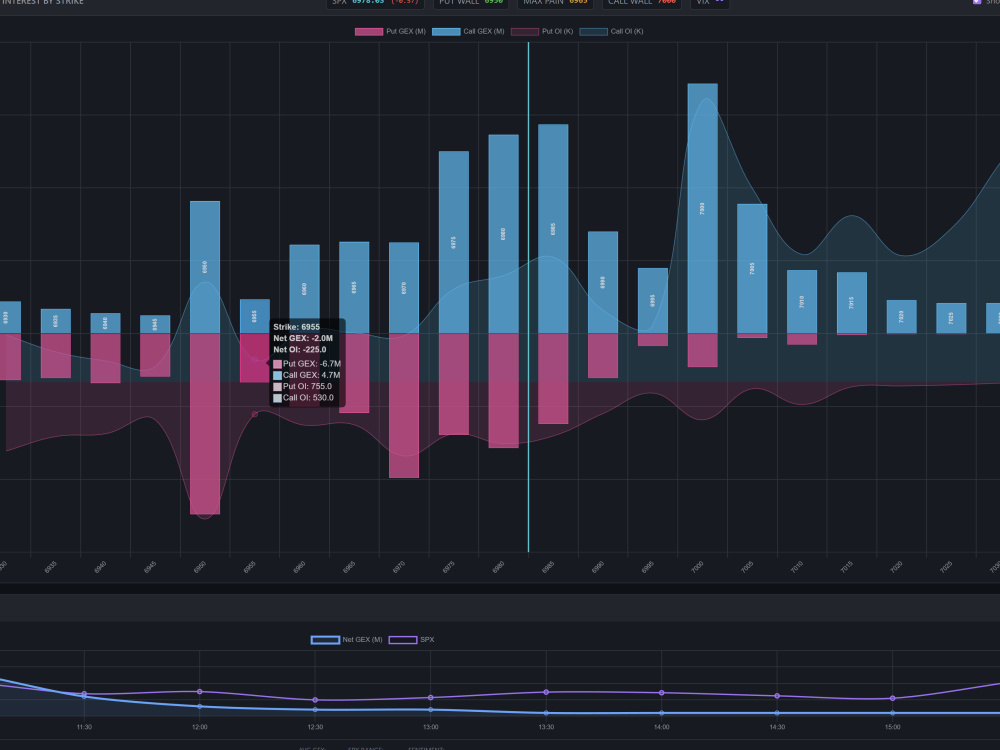Screen dimensions: 1000x750
Task: Toggle the Call GEX (M) legend item
Action: click(x=468, y=31)
